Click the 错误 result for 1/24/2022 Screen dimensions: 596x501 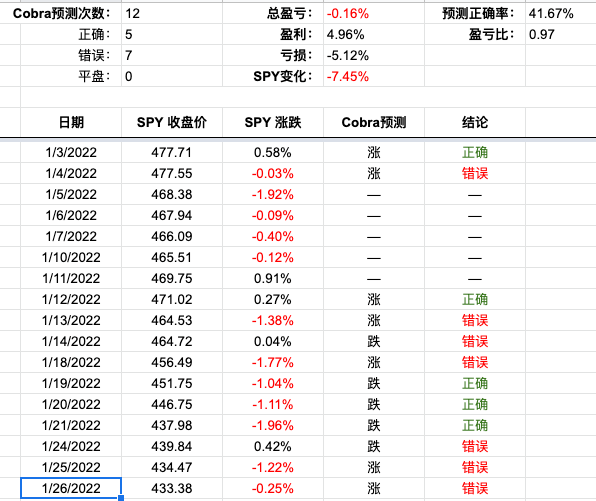pyautogui.click(x=475, y=446)
